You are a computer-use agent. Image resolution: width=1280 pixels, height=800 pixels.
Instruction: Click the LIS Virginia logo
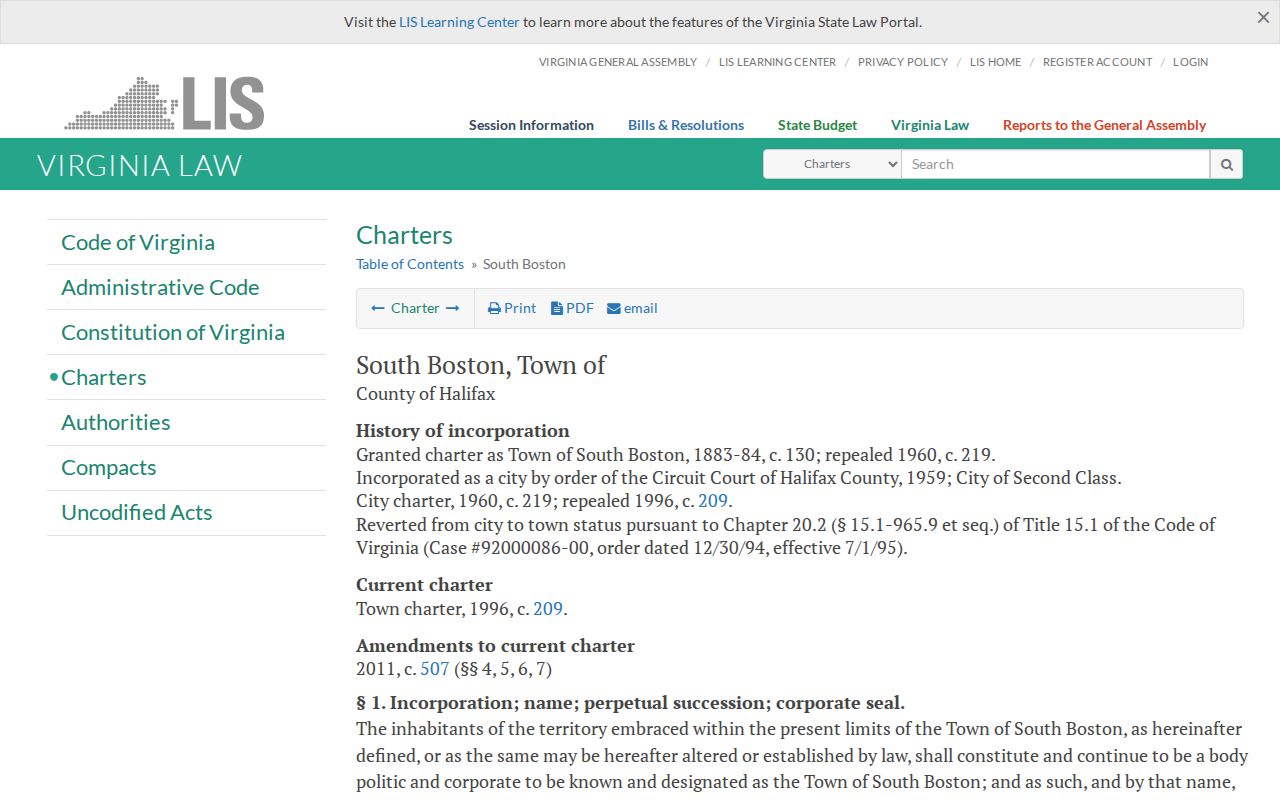[x=165, y=103]
